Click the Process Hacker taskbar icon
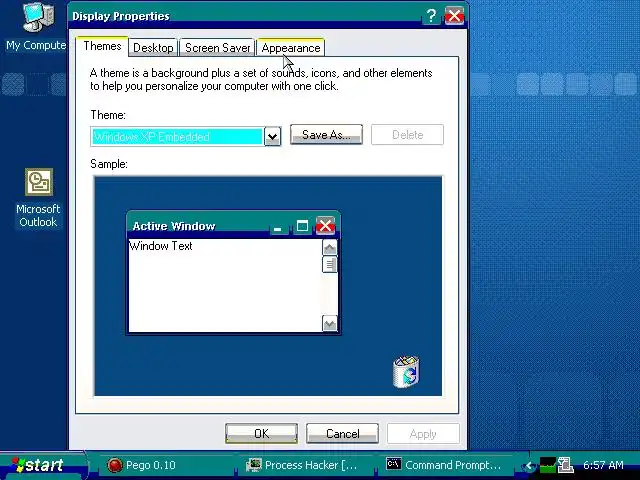This screenshot has width=640, height=480. (x=254, y=465)
